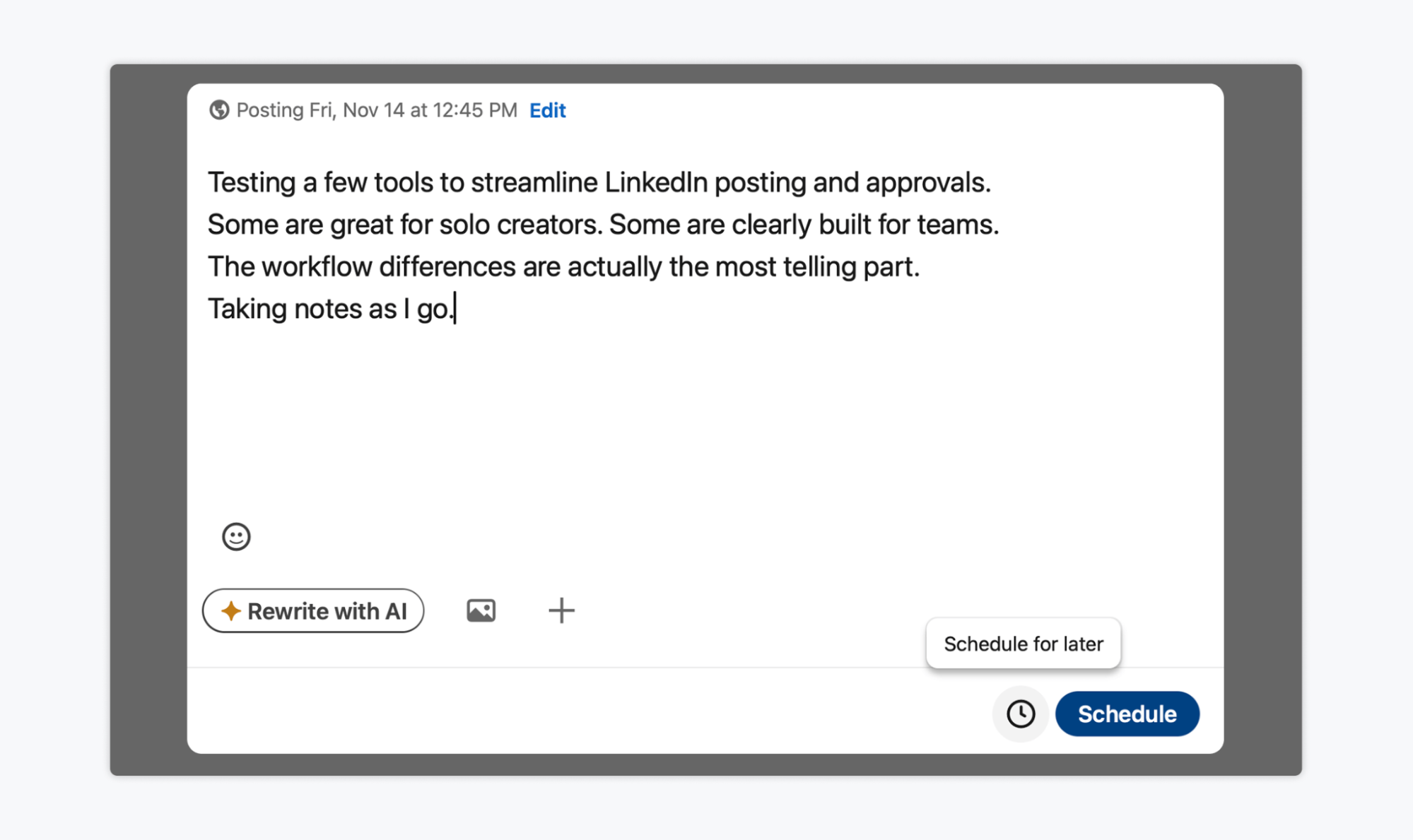1413x840 pixels.
Task: Place cursor in first line about LinkedIn posting
Action: pyautogui.click(x=598, y=183)
